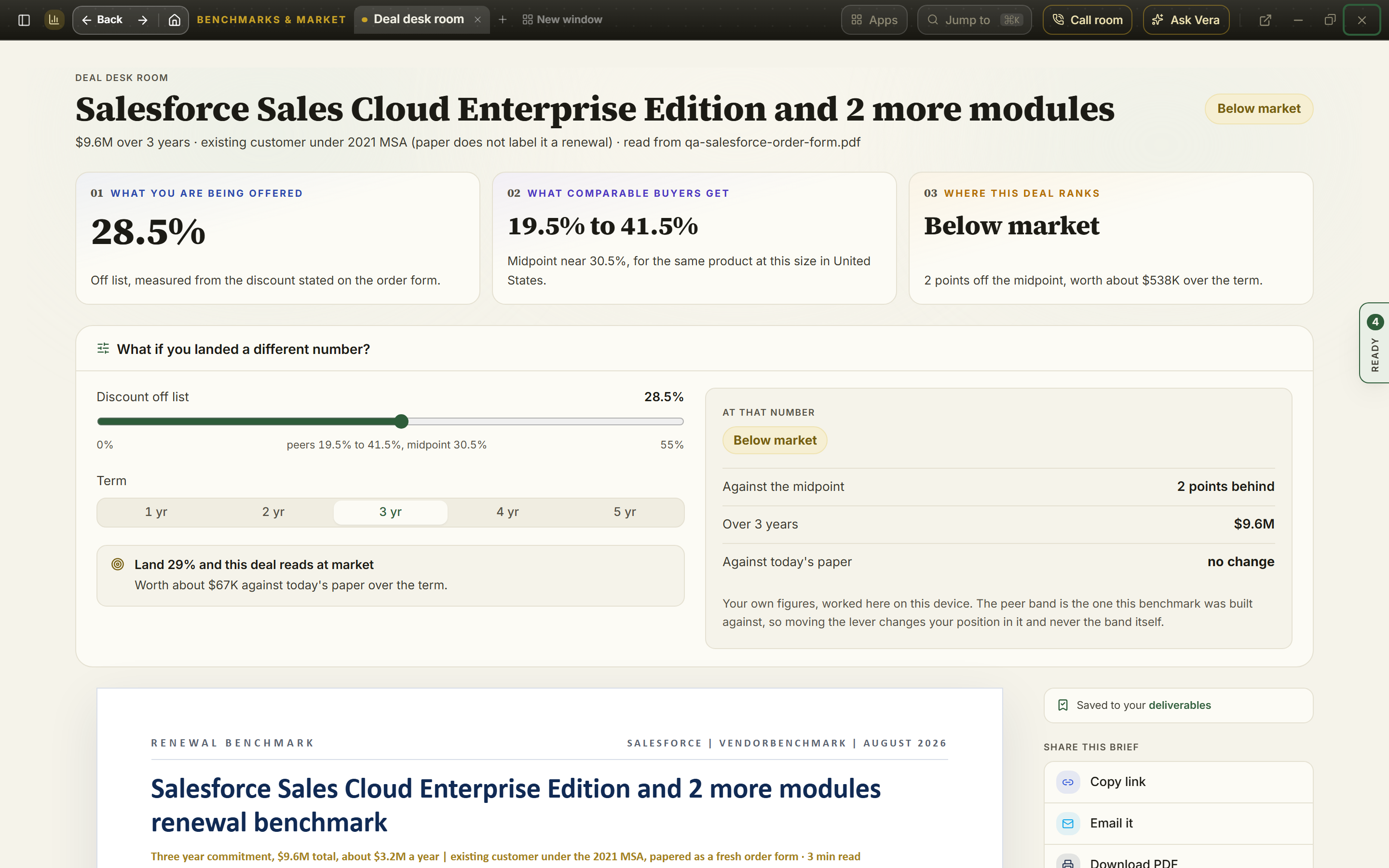The height and width of the screenshot is (868, 1389).
Task: Open the window in a pop-out
Action: [1265, 20]
